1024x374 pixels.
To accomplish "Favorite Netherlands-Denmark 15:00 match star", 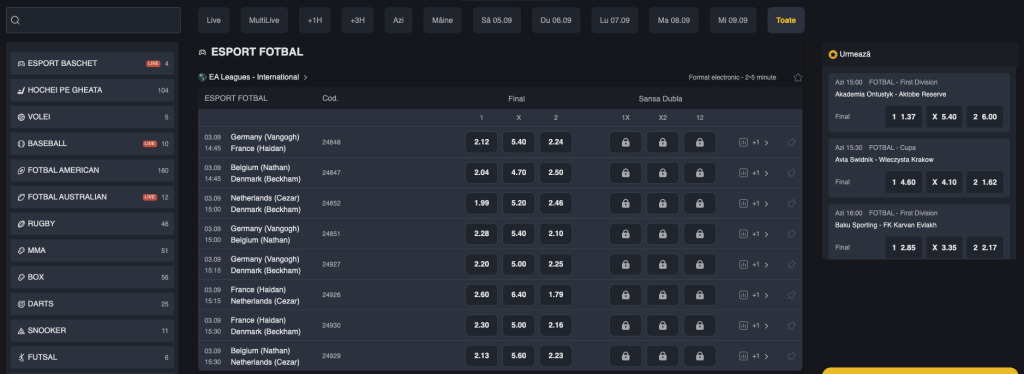I will click(791, 204).
